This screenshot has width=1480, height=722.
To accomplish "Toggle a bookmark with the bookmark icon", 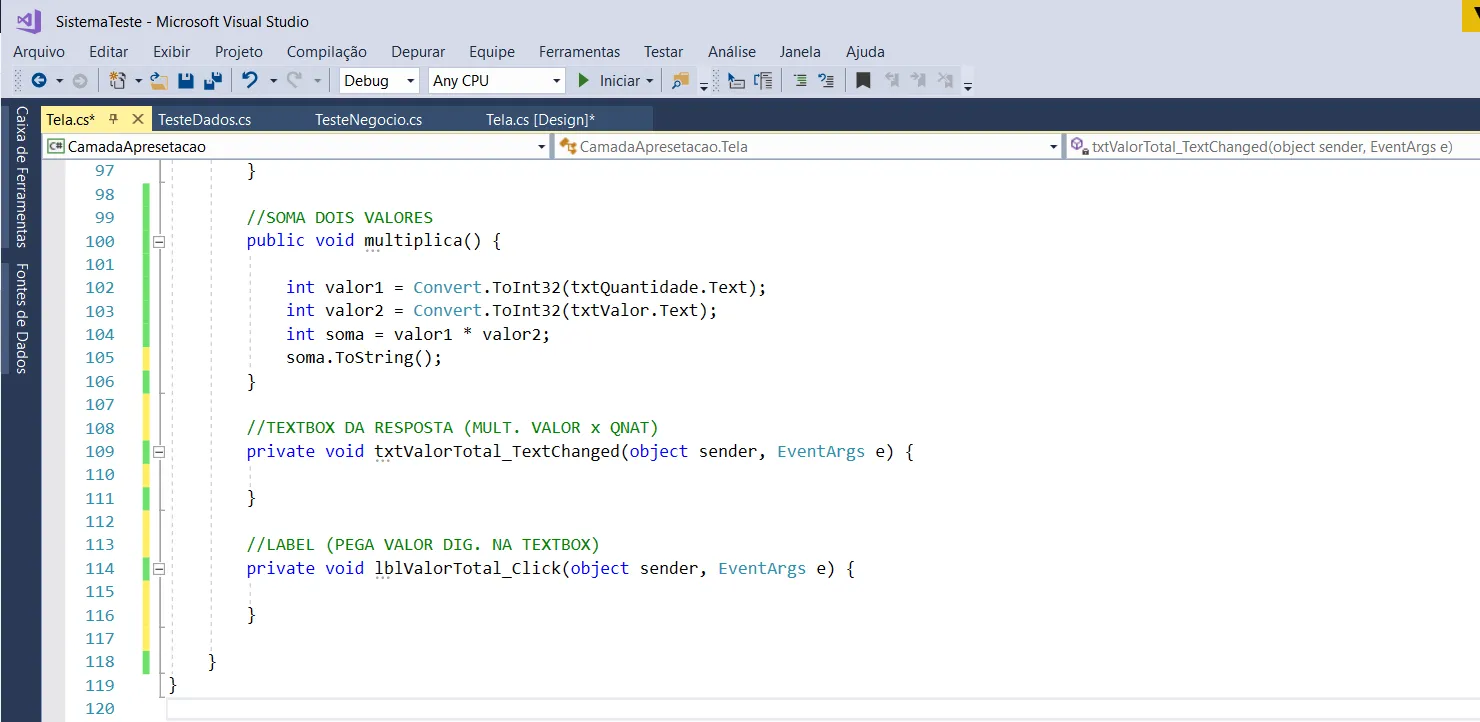I will pos(863,81).
